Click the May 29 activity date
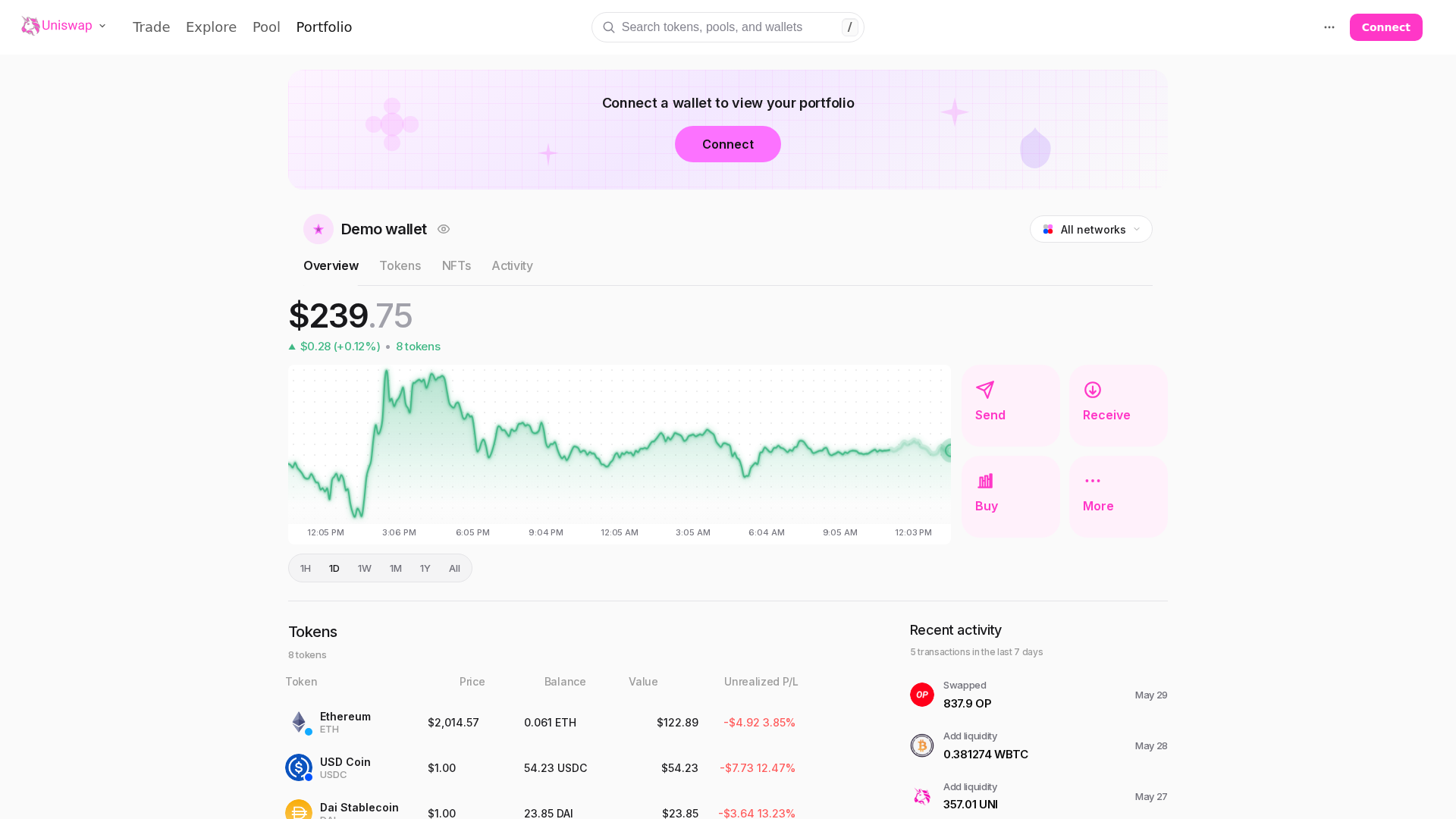The width and height of the screenshot is (1456, 819). coord(1151,695)
